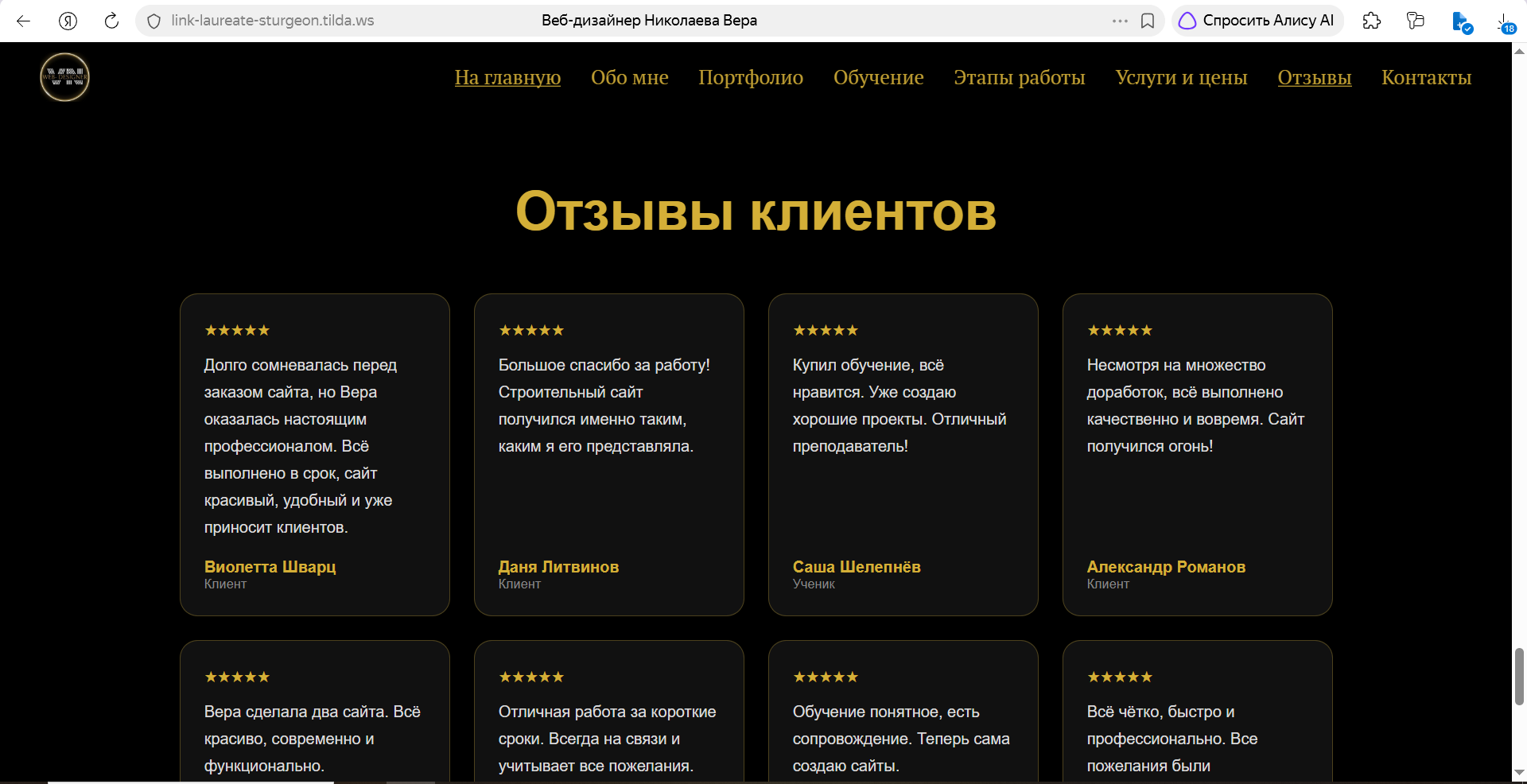This screenshot has height=784, width=1527.
Task: Click the Отзывы клиентов heading
Action: pos(756,212)
